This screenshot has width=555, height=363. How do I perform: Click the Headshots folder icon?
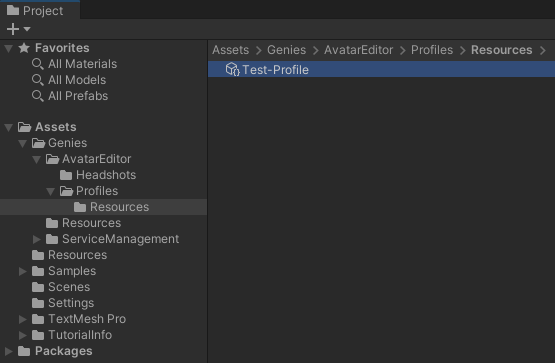click(x=66, y=175)
